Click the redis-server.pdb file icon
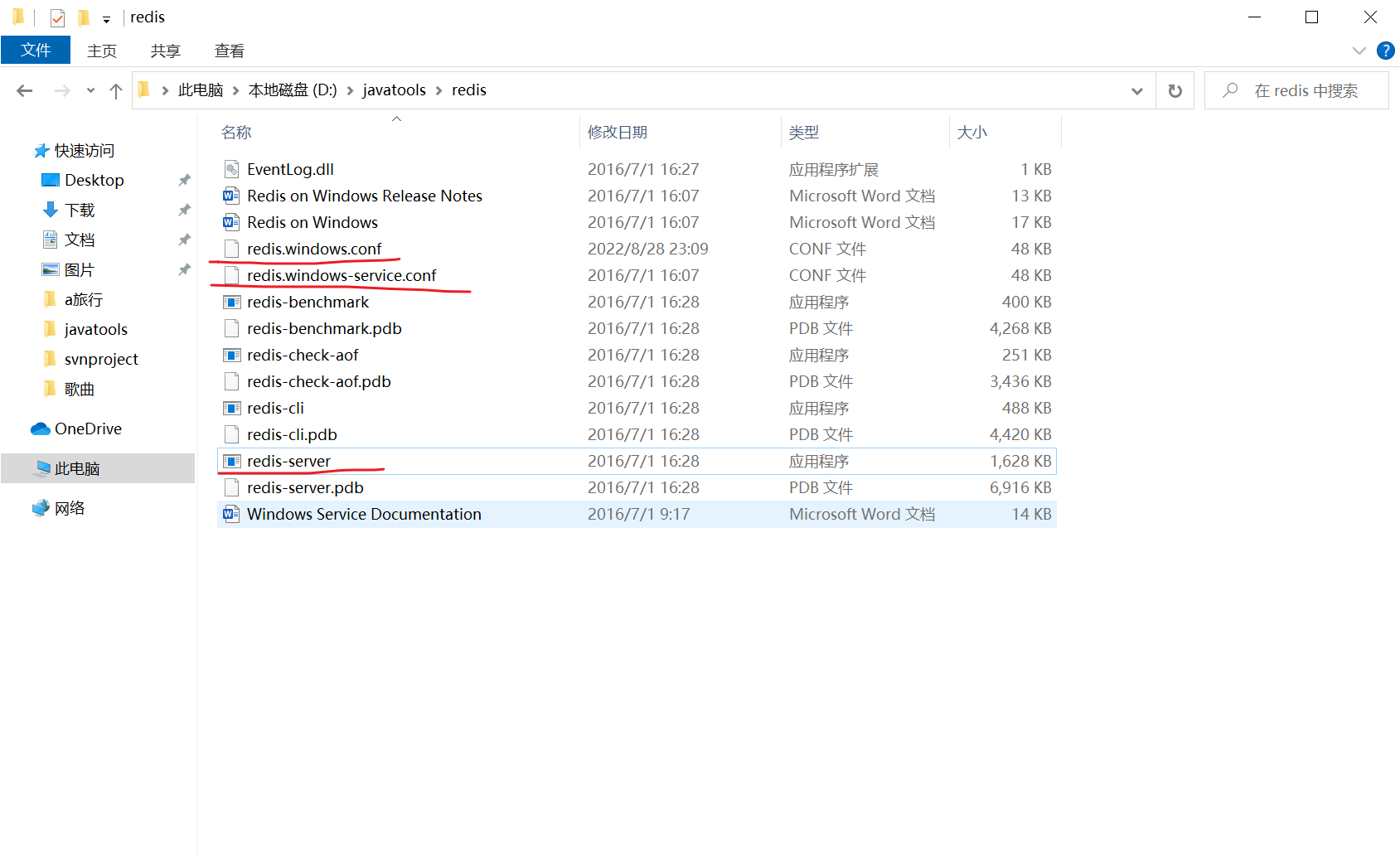The image size is (1400, 857). pyautogui.click(x=231, y=487)
